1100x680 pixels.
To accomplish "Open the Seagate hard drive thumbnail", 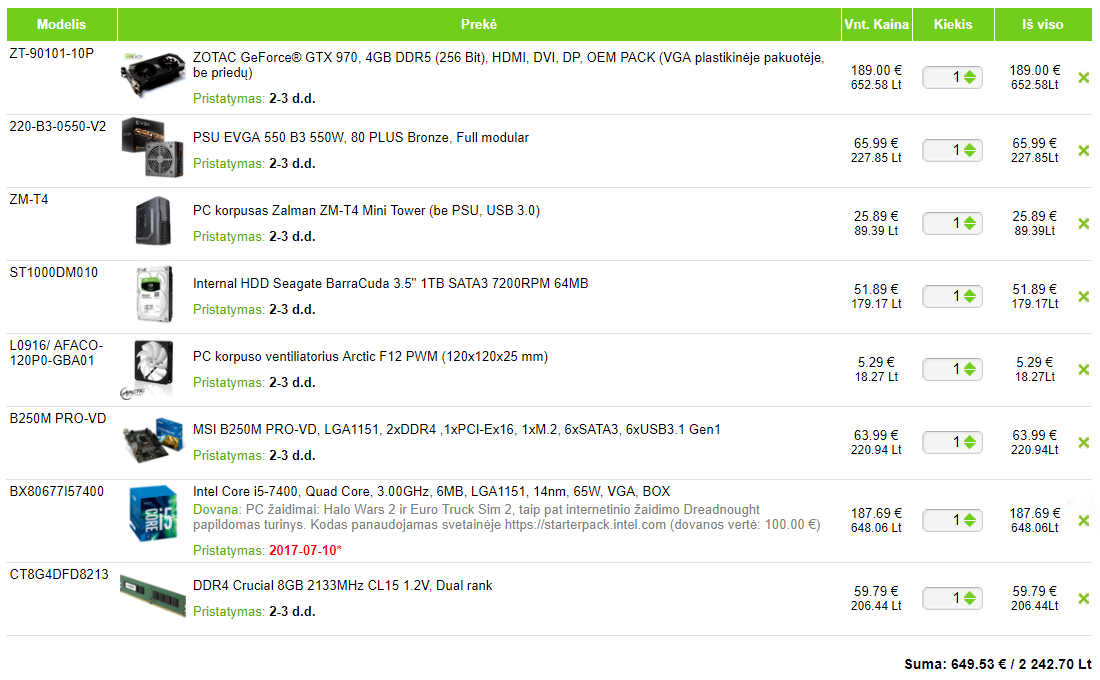I will pyautogui.click(x=154, y=294).
